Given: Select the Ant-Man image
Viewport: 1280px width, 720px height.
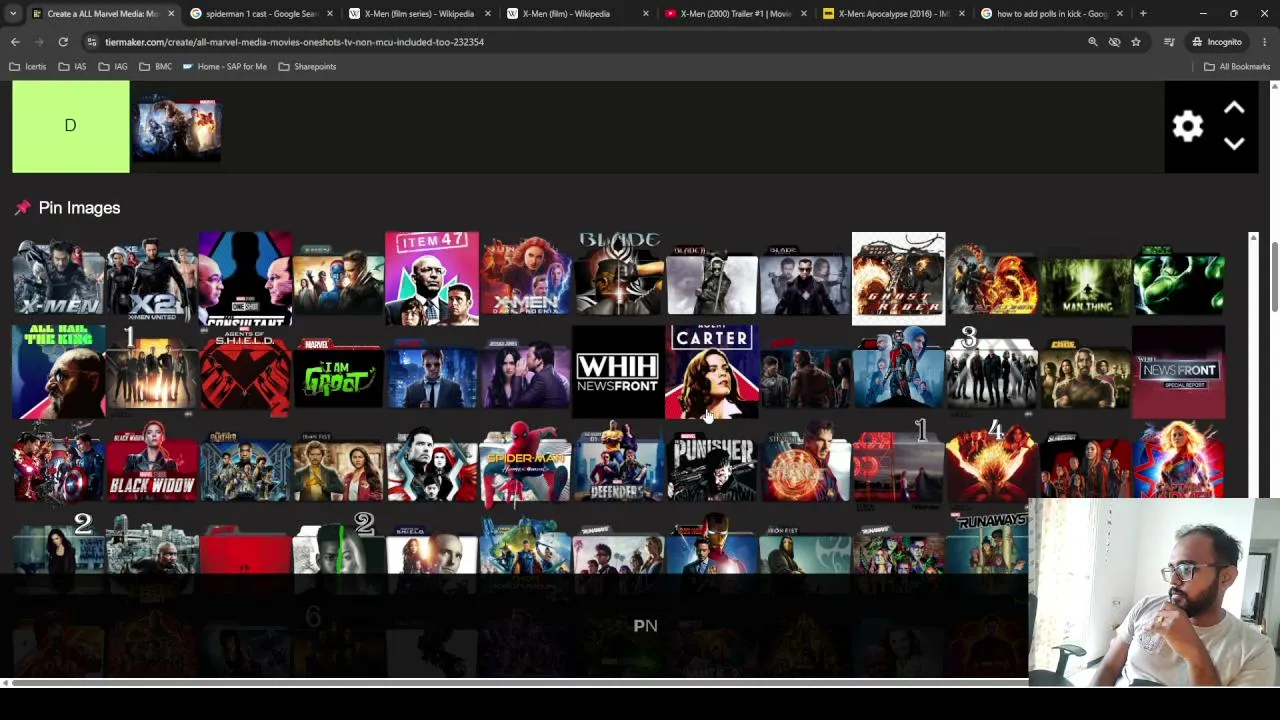Looking at the screenshot, I should pos(898,372).
